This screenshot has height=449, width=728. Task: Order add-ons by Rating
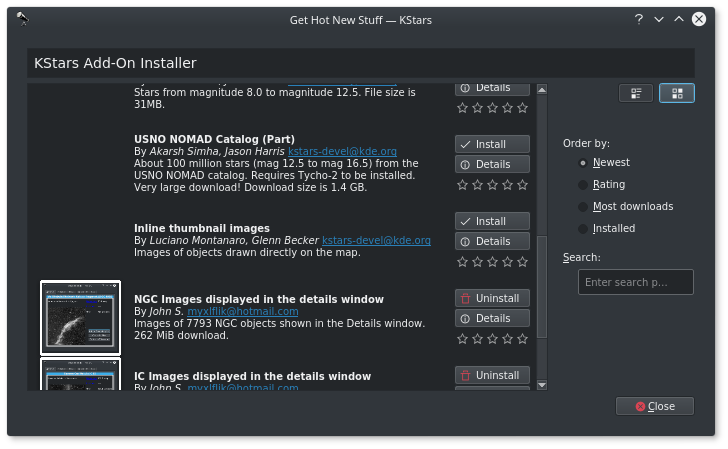coord(602,185)
